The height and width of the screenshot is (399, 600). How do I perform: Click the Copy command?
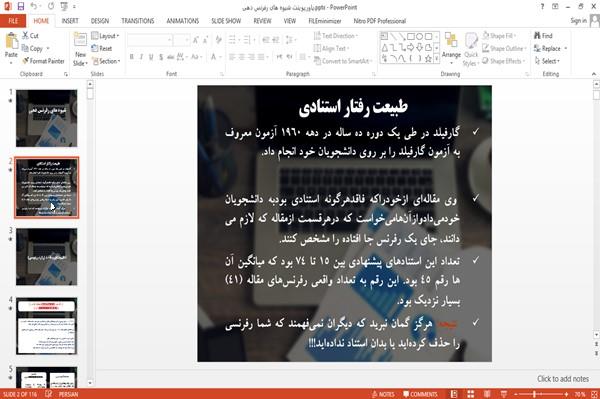[32, 48]
